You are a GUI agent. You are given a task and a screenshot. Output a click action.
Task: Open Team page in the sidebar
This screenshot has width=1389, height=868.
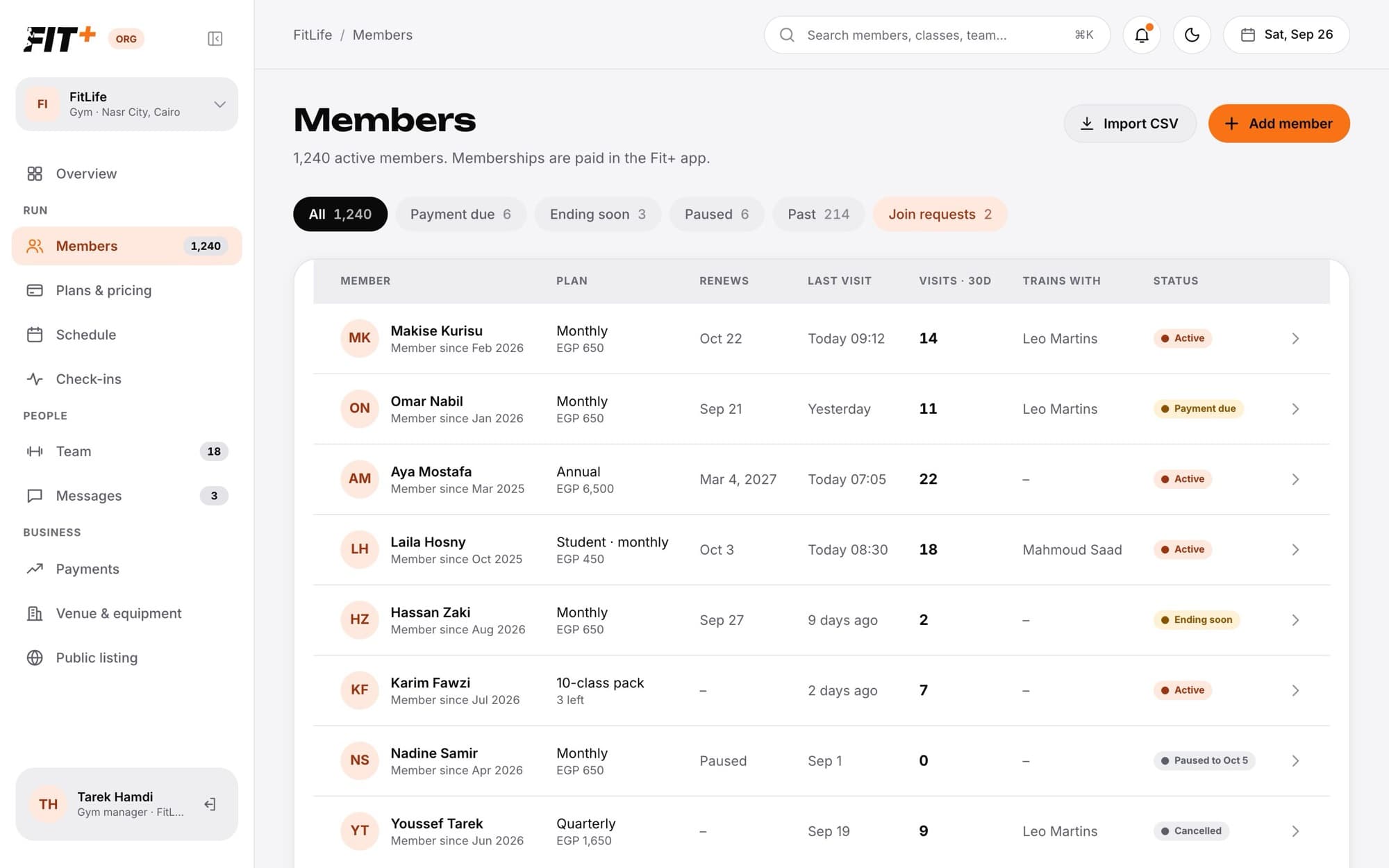[126, 451]
